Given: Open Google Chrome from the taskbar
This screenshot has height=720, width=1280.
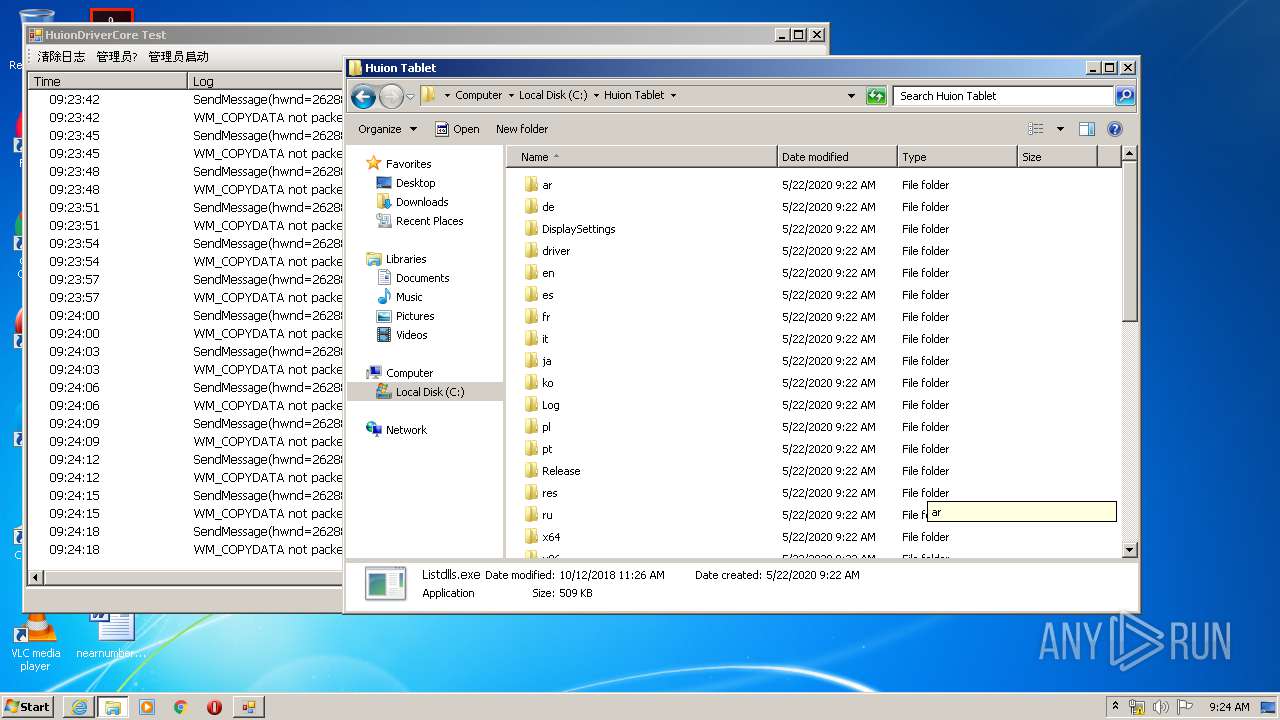Looking at the screenshot, I should click(180, 707).
